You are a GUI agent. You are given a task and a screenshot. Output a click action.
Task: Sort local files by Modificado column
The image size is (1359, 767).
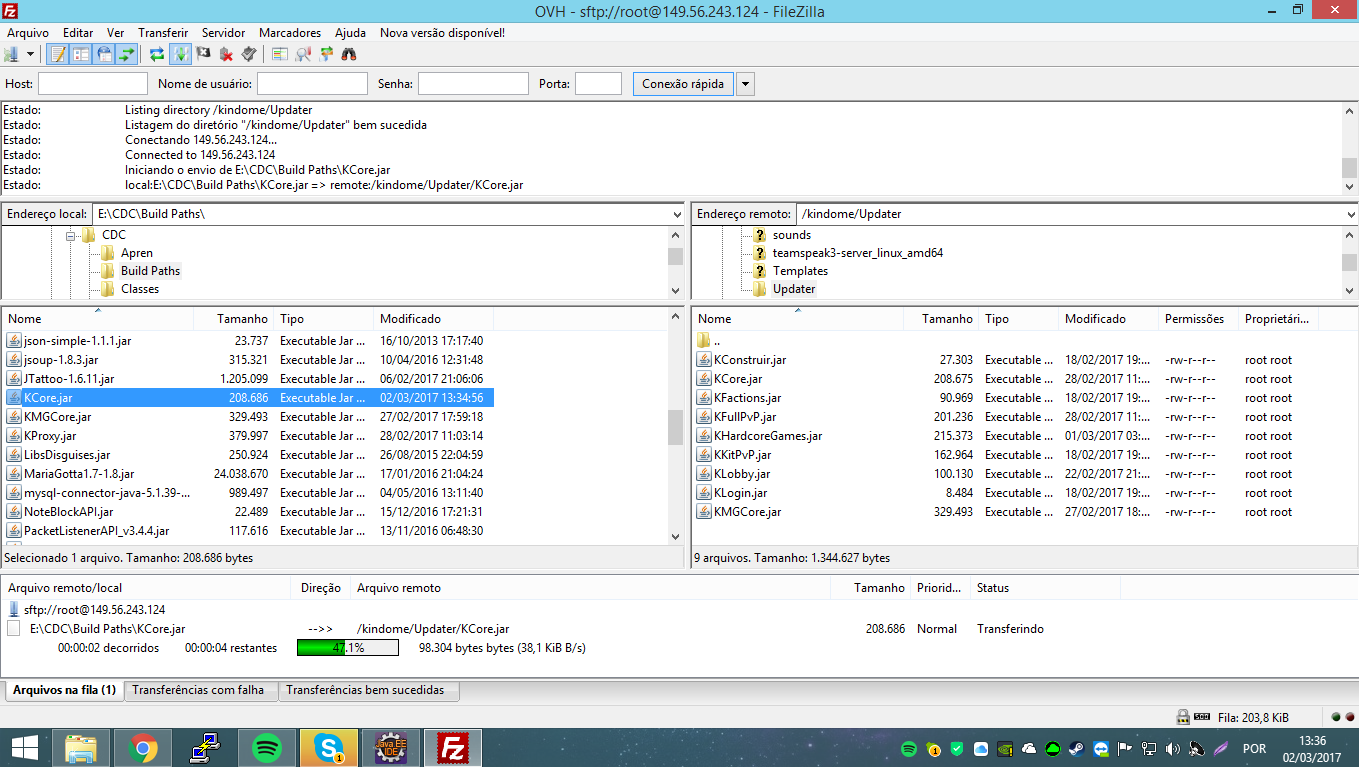click(x=433, y=319)
